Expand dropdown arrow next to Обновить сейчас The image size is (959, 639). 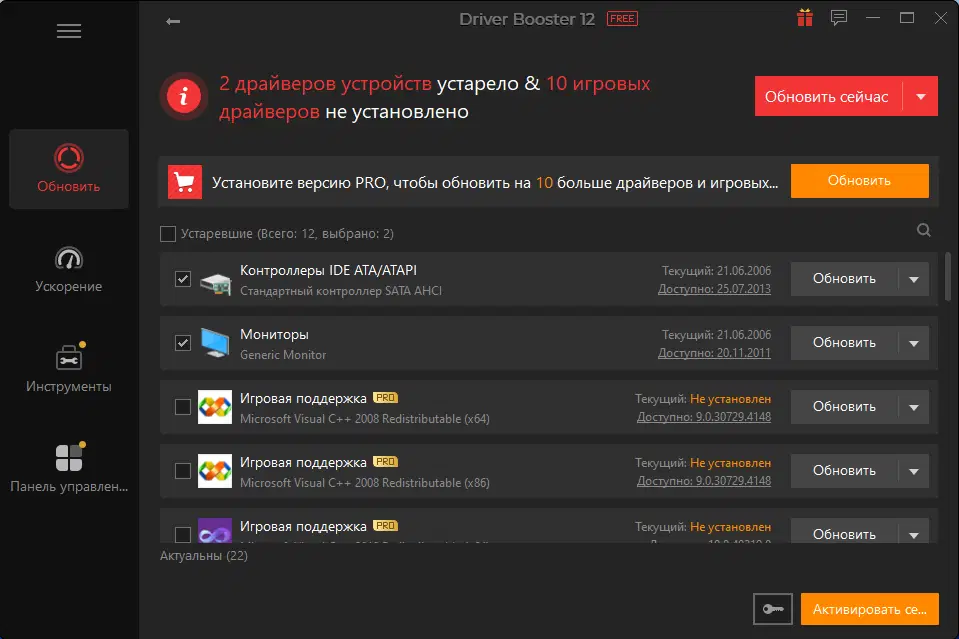coord(920,97)
